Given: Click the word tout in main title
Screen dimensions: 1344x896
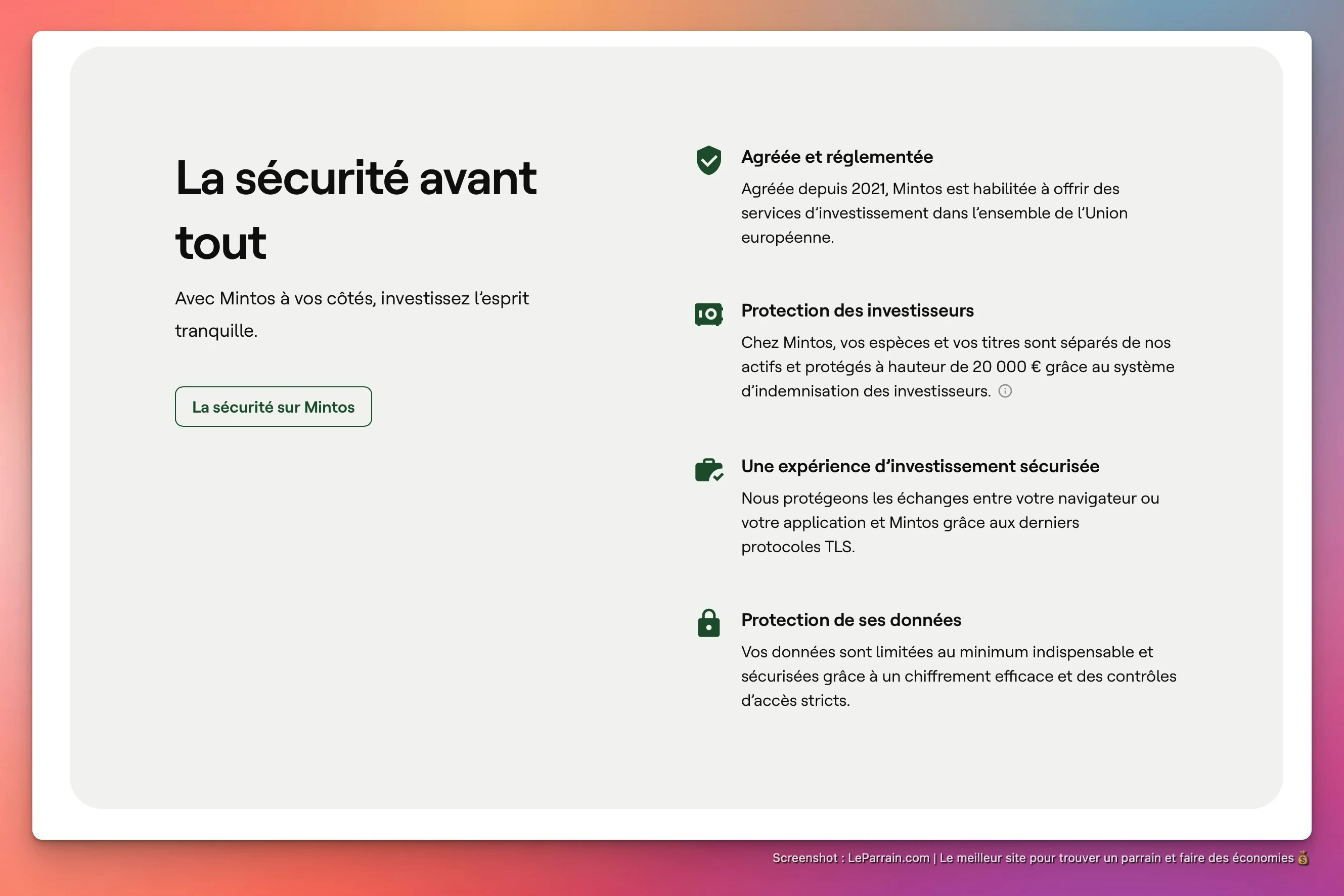Looking at the screenshot, I should tap(220, 242).
